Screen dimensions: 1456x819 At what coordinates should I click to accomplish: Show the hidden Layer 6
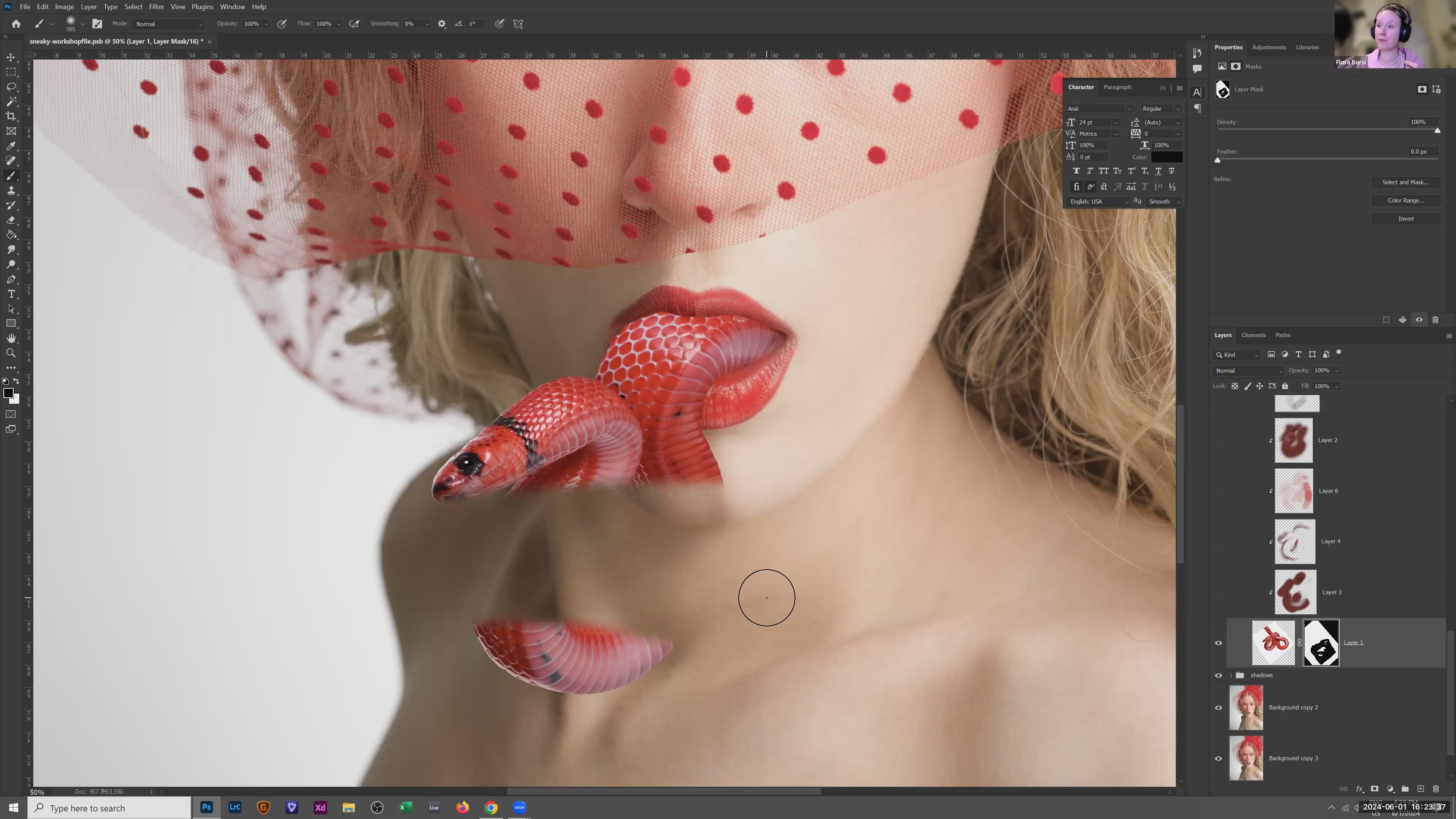click(1219, 491)
